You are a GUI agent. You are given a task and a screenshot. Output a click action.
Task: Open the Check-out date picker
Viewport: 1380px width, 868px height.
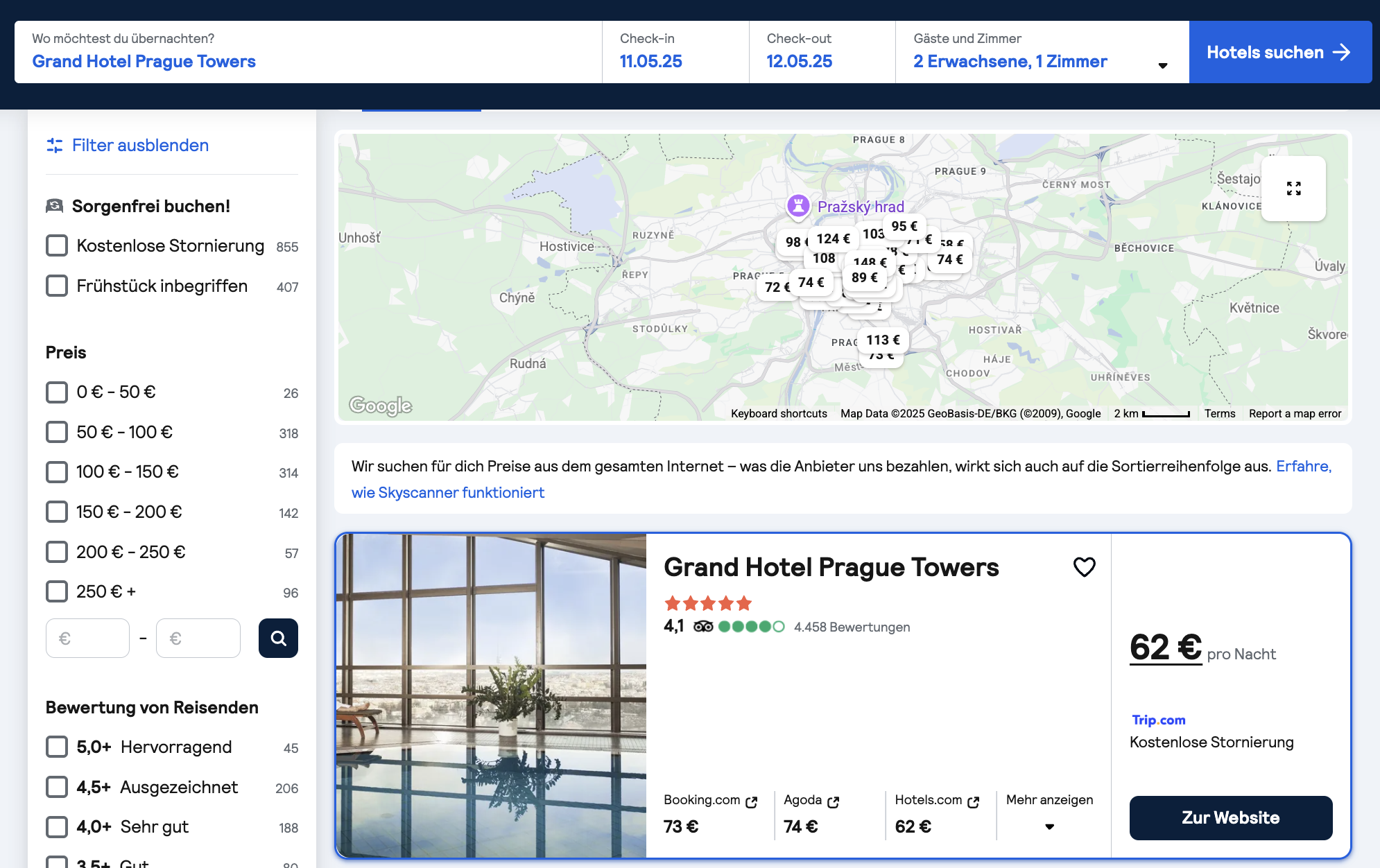coord(822,52)
